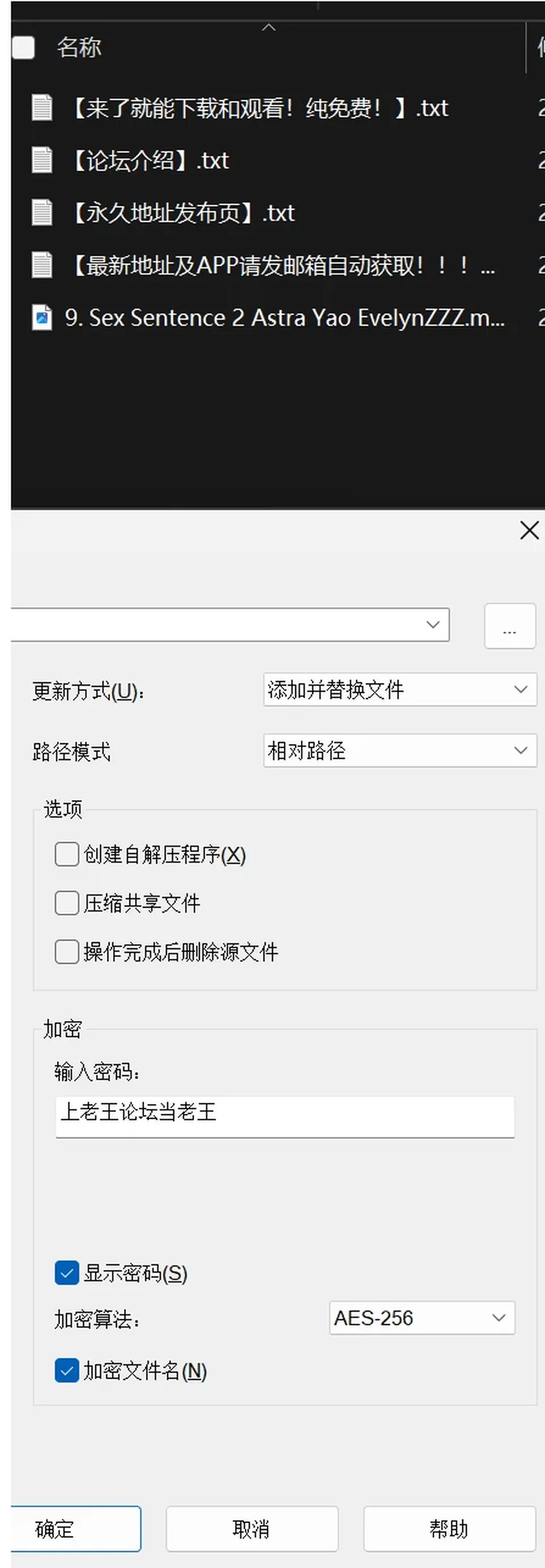
Task: Click the text file icon for 论坛介绍.txt
Action: tap(42, 160)
